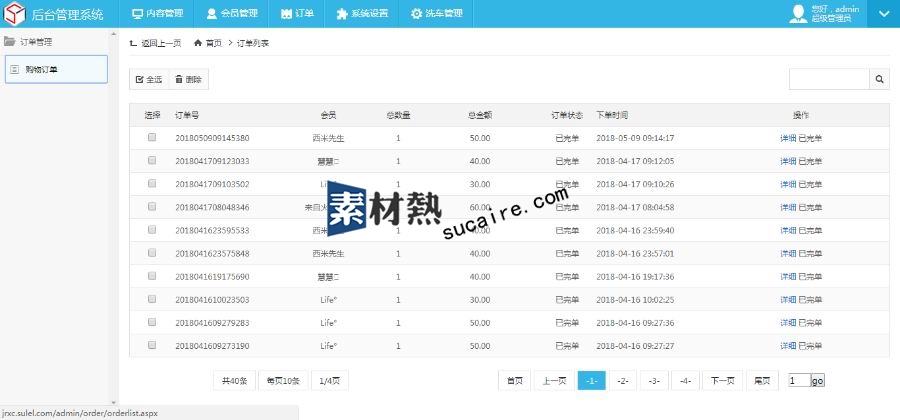Open the 内容管理 menu

tap(157, 14)
